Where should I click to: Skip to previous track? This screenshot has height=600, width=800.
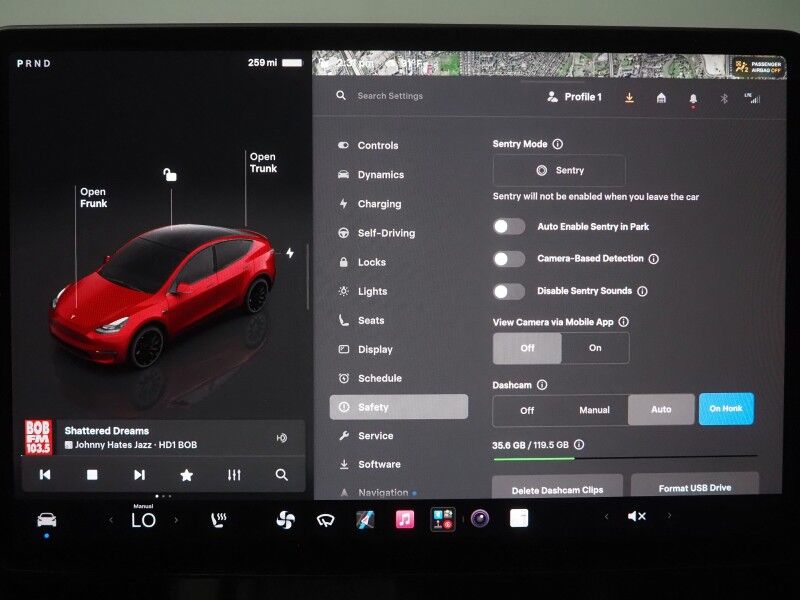point(45,475)
